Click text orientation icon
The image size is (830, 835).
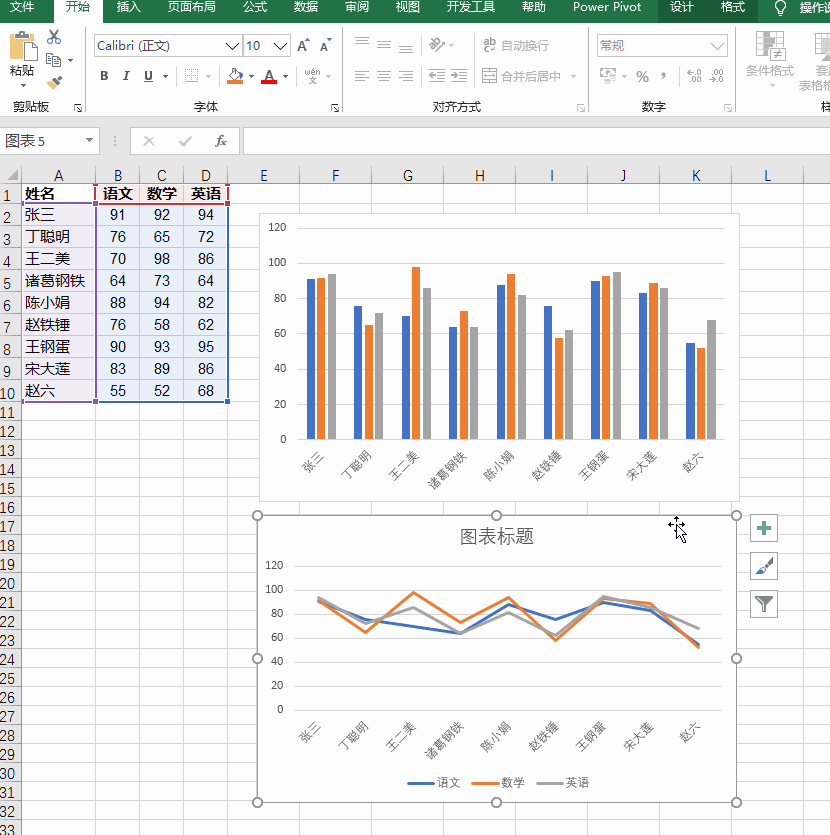click(x=437, y=45)
